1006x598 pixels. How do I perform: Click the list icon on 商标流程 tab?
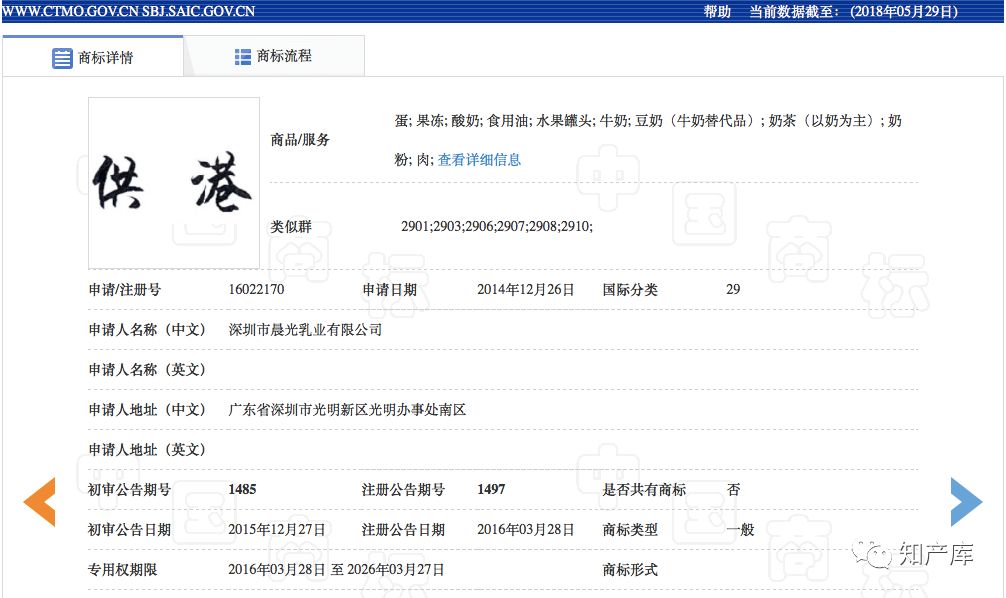pyautogui.click(x=243, y=57)
